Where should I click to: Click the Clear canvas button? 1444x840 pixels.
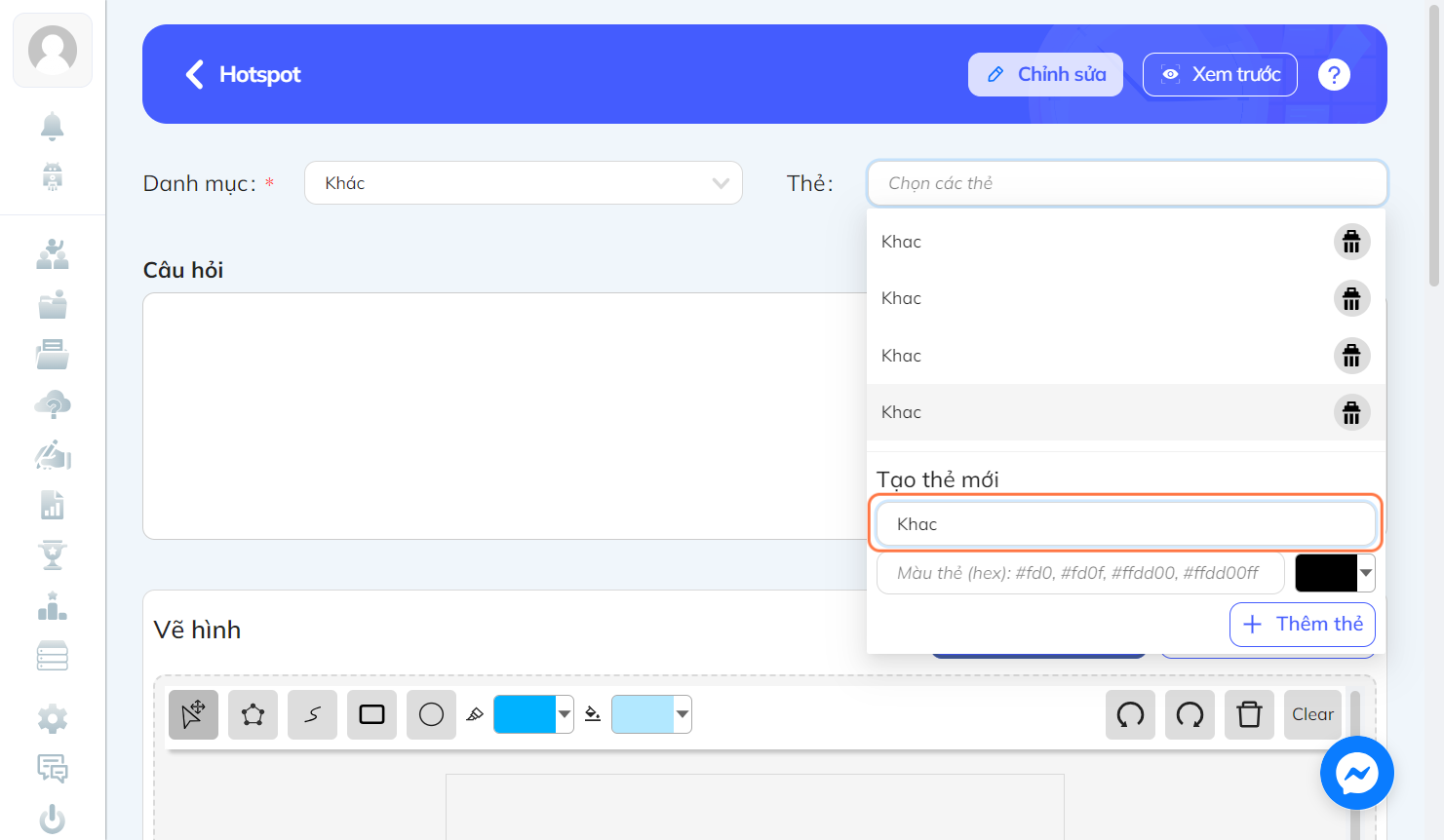click(x=1312, y=714)
